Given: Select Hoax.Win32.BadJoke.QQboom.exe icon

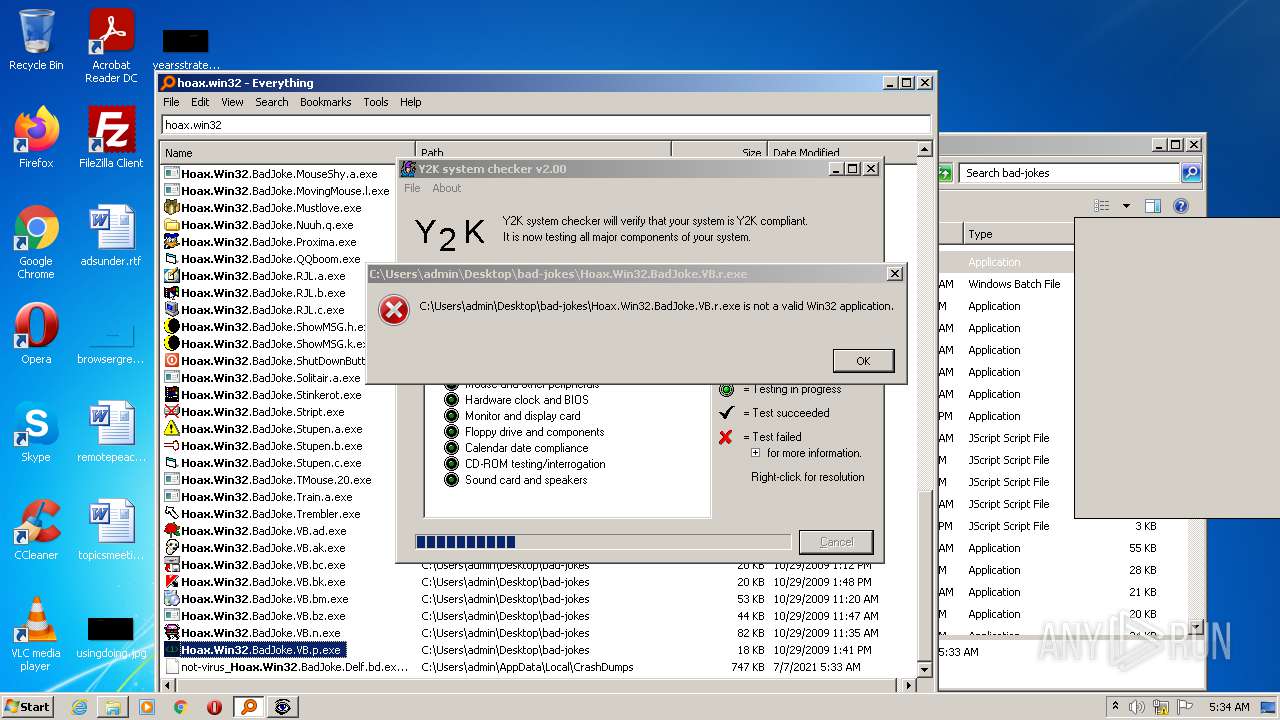Looking at the screenshot, I should [x=172, y=259].
